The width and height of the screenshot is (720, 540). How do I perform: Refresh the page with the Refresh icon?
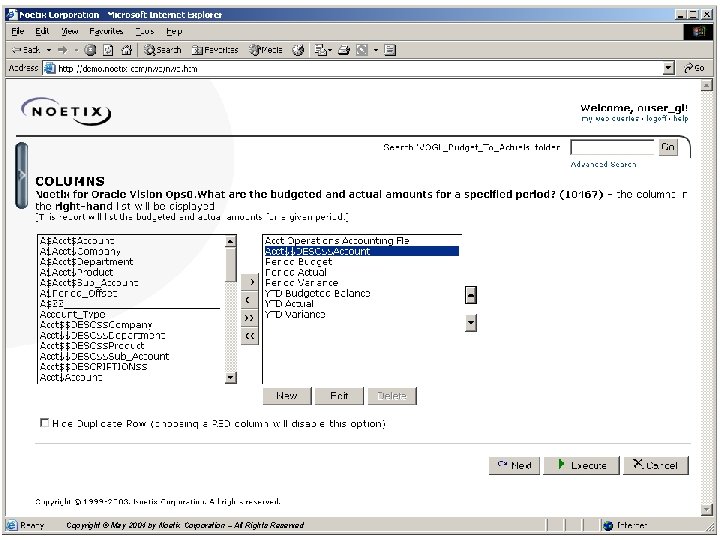108,50
